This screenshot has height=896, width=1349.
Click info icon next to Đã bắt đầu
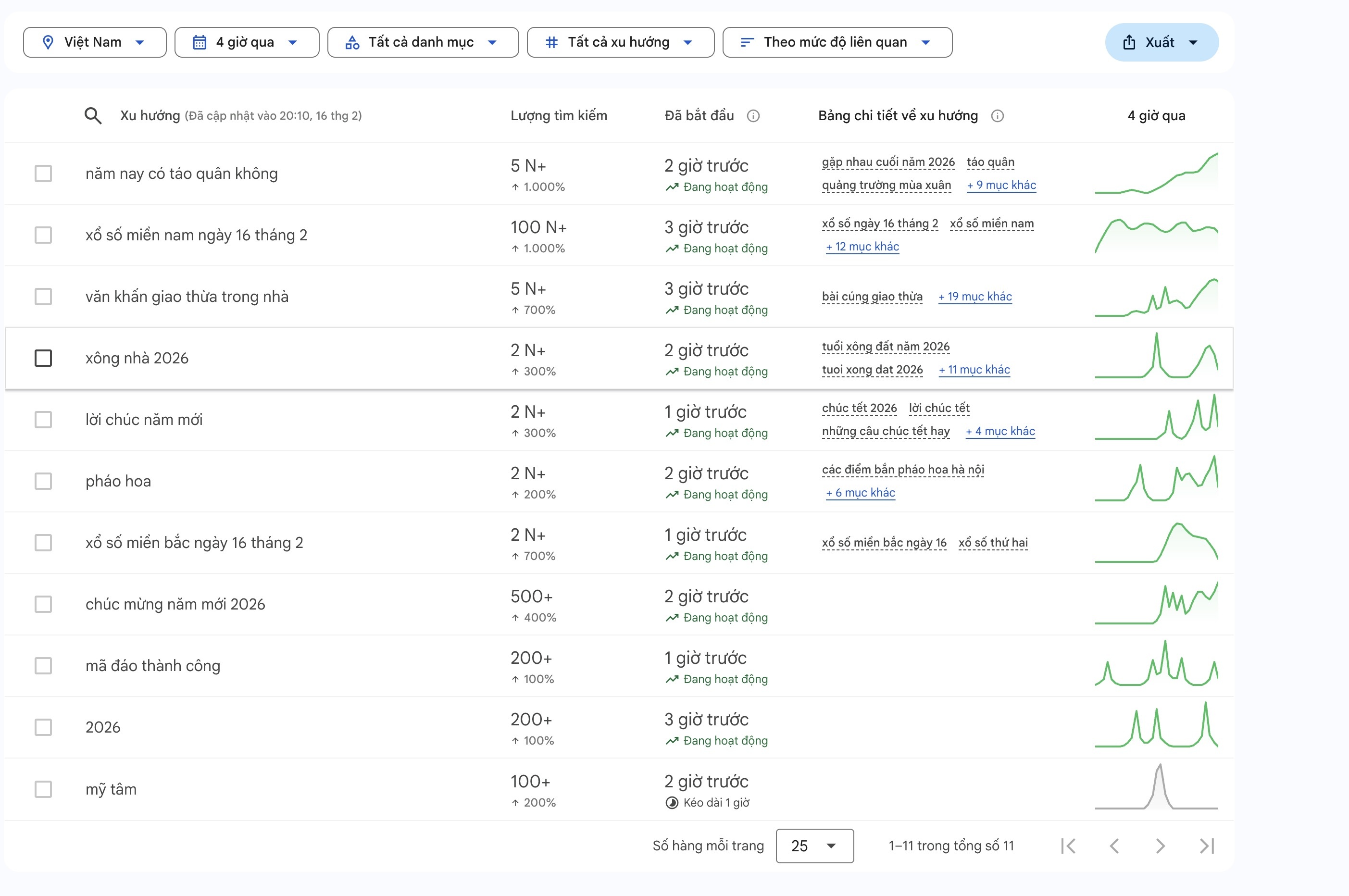753,116
